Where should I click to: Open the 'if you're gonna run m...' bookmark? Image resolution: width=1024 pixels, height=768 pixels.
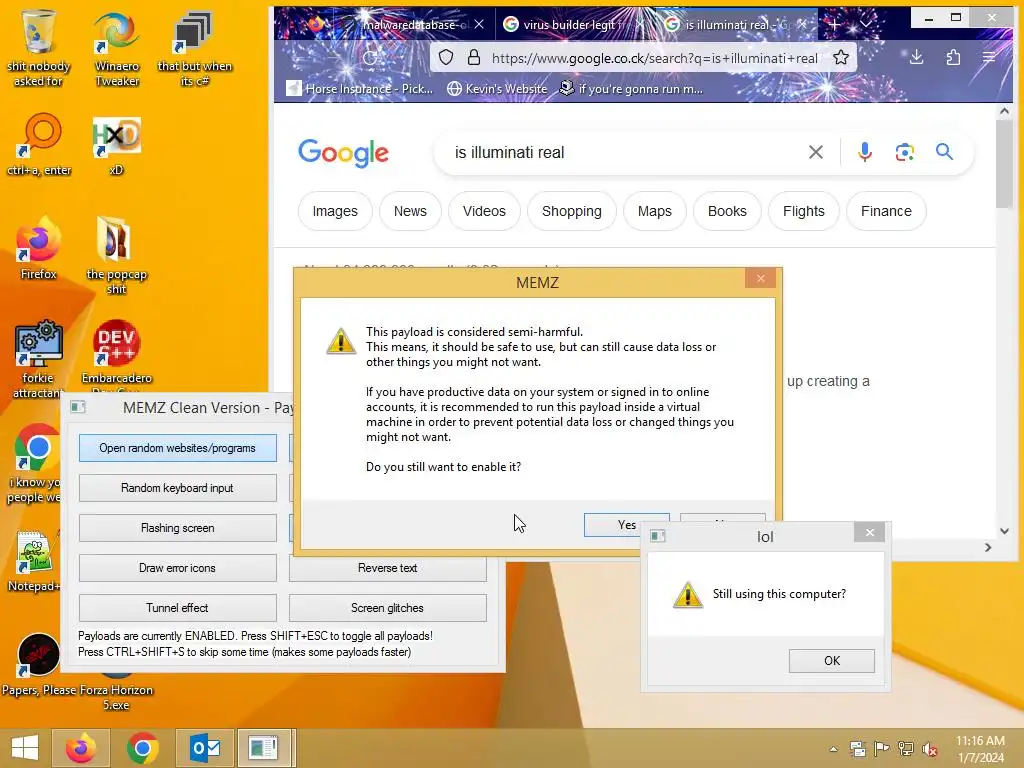632,88
